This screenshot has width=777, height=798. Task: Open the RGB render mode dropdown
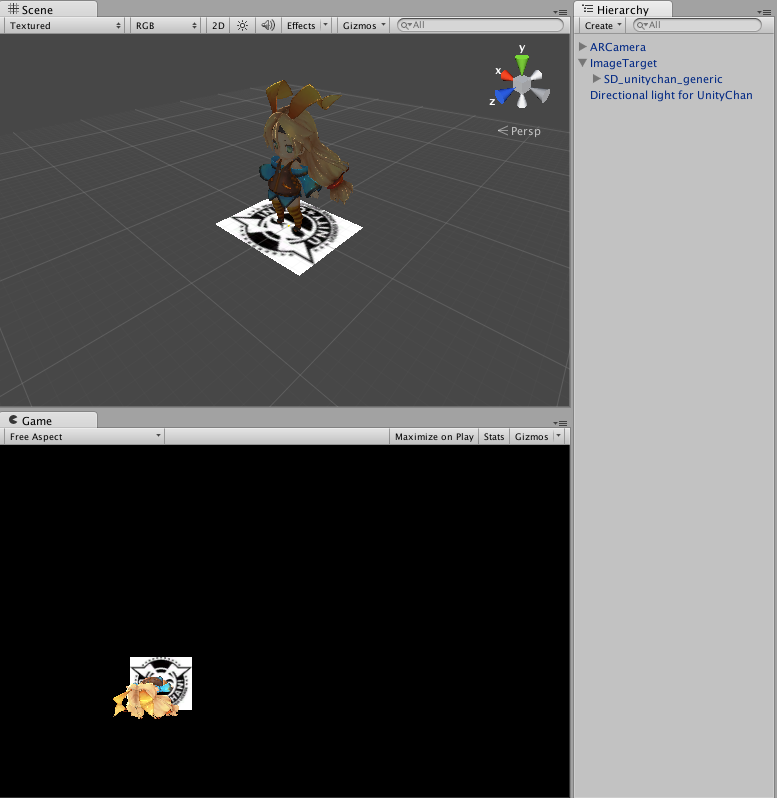pyautogui.click(x=165, y=25)
